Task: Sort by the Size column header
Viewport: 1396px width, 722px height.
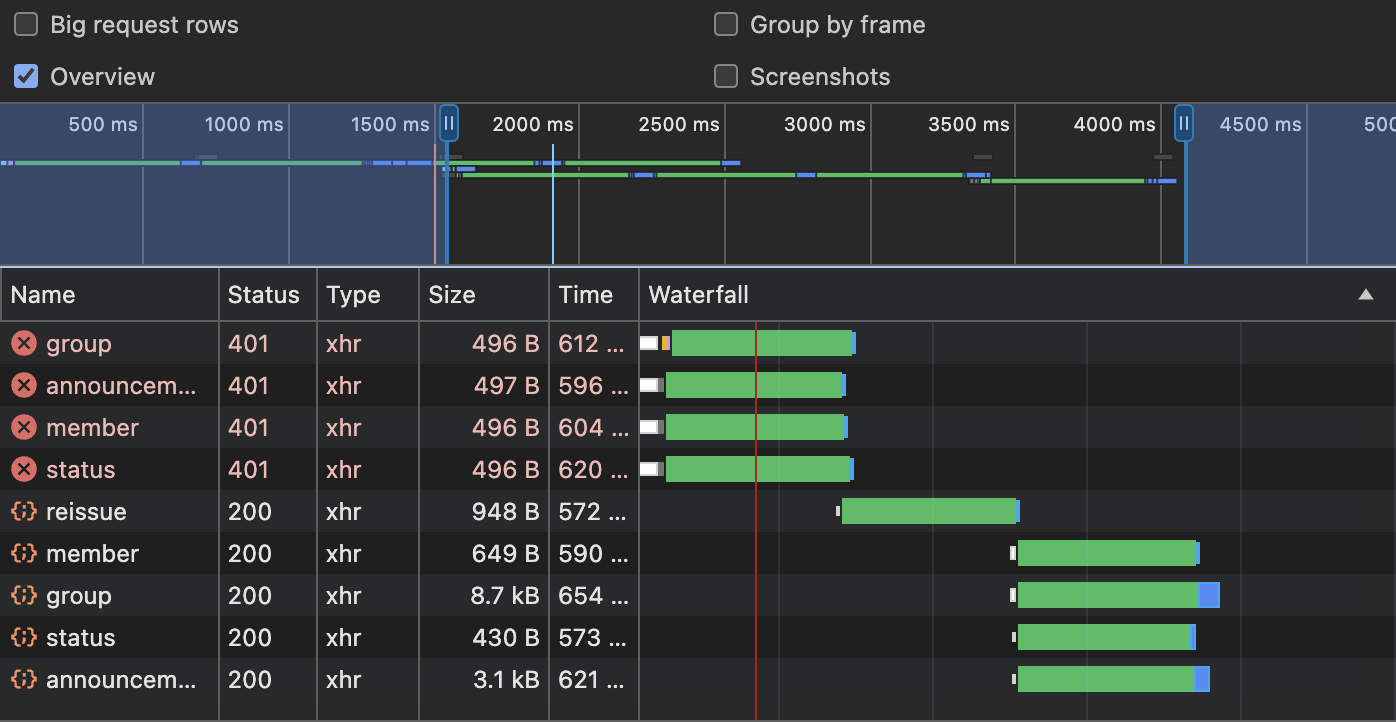Action: click(452, 295)
